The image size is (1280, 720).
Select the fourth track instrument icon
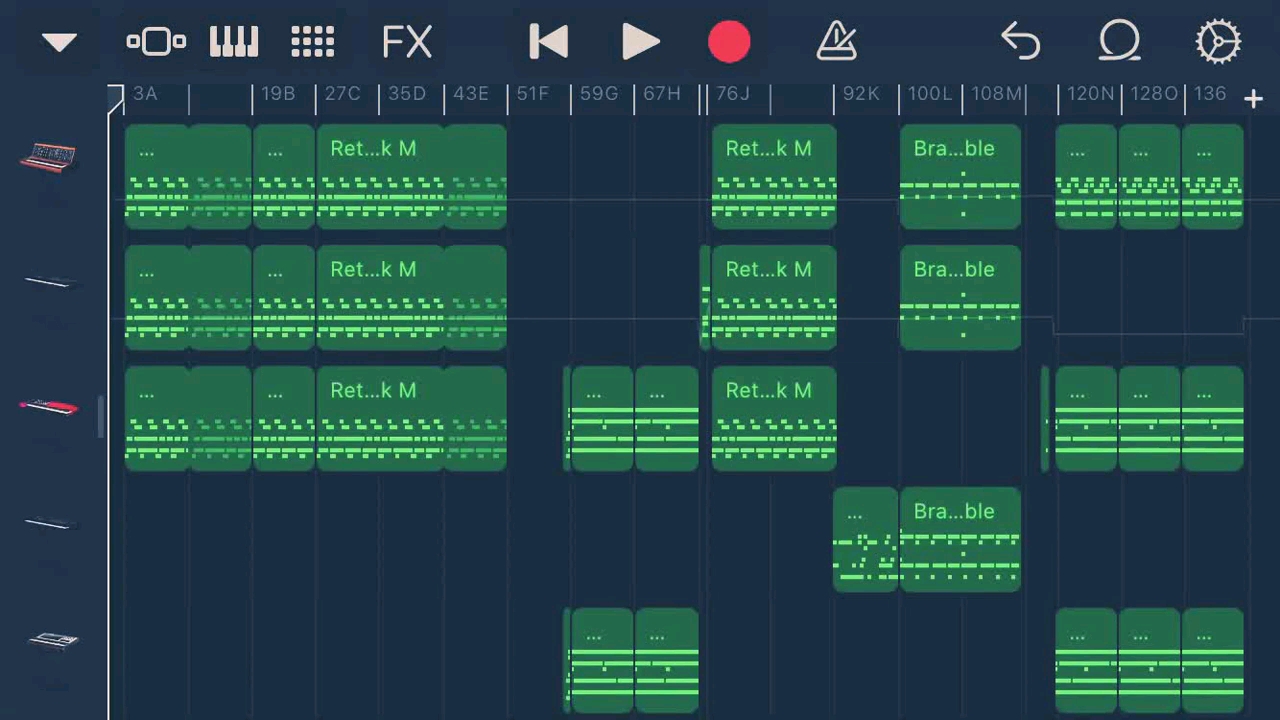click(49, 523)
